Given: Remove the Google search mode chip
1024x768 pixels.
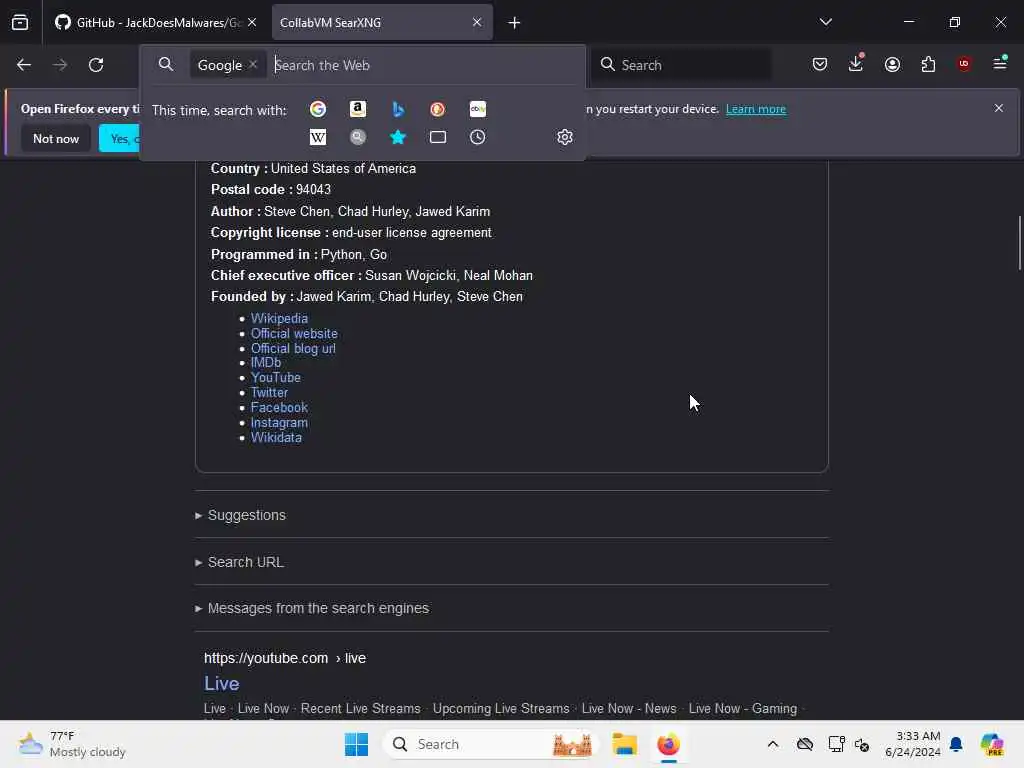Looking at the screenshot, I should tap(253, 65).
